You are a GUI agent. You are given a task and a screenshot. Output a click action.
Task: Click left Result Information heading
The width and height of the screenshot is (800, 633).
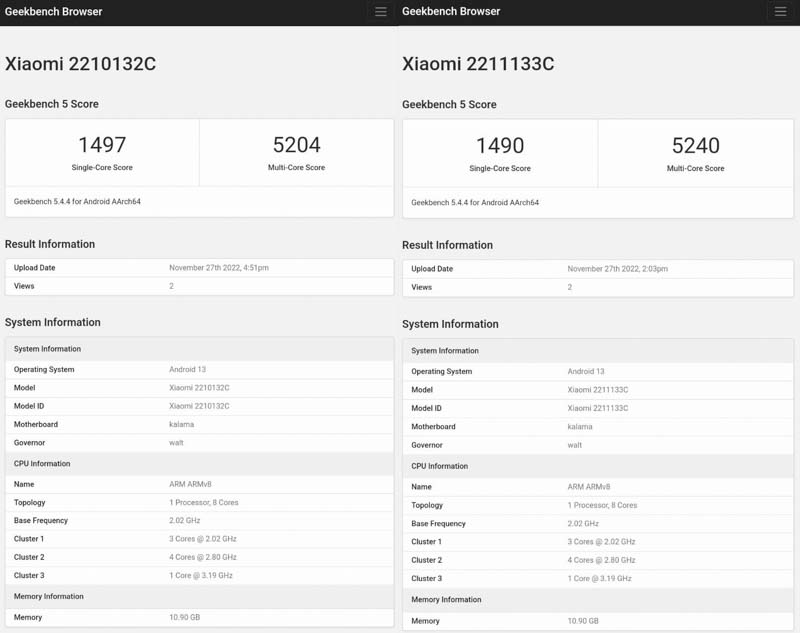click(50, 244)
